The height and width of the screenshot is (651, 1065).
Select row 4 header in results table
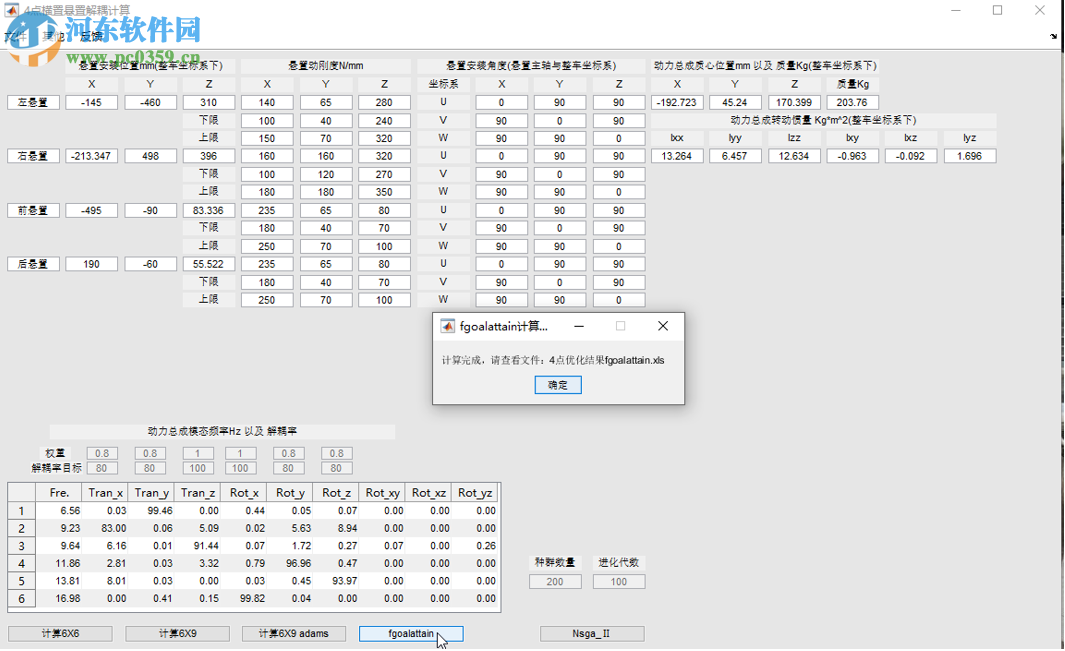[x=20, y=564]
